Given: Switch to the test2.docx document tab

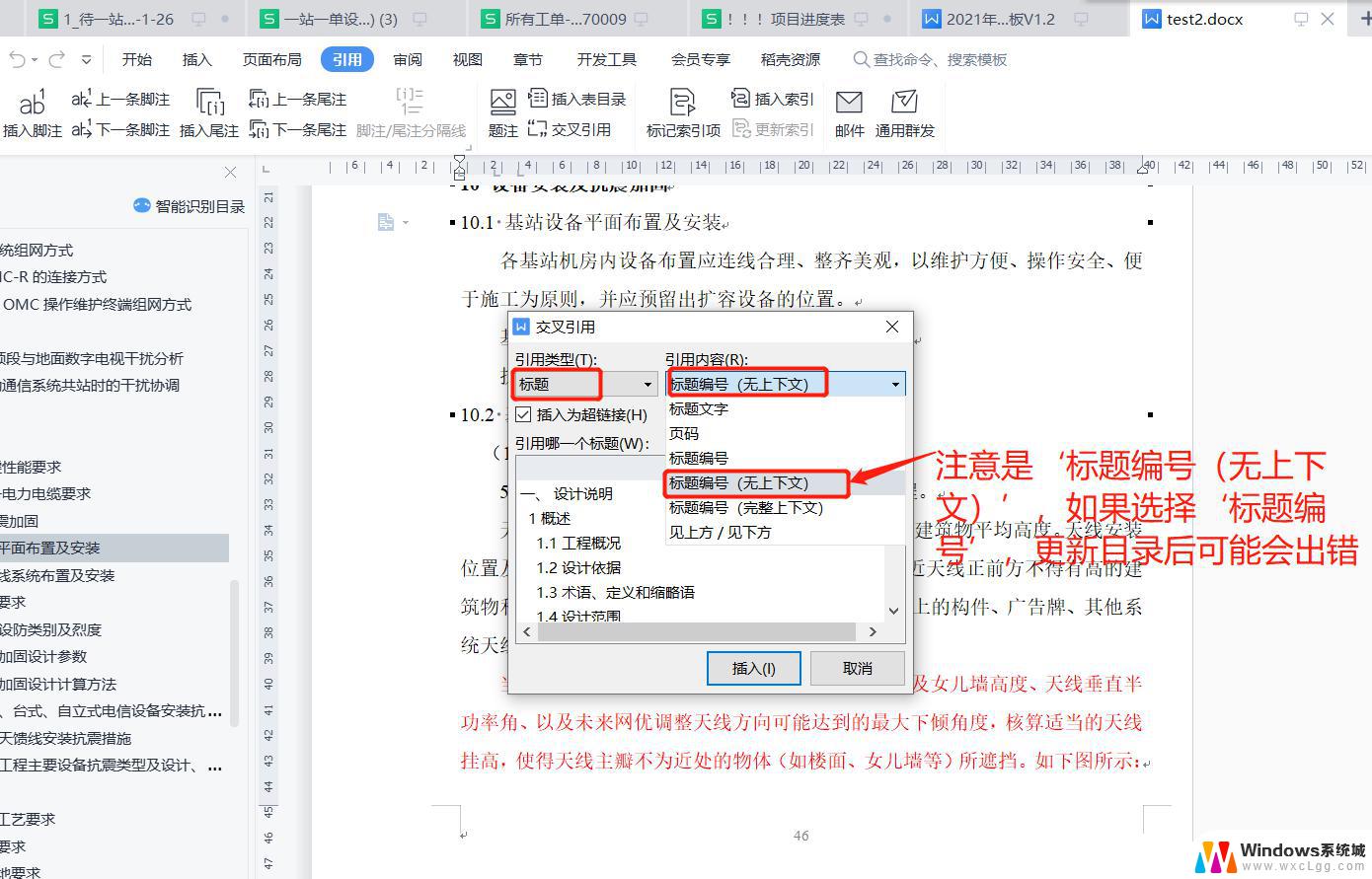Looking at the screenshot, I should click(1240, 19).
